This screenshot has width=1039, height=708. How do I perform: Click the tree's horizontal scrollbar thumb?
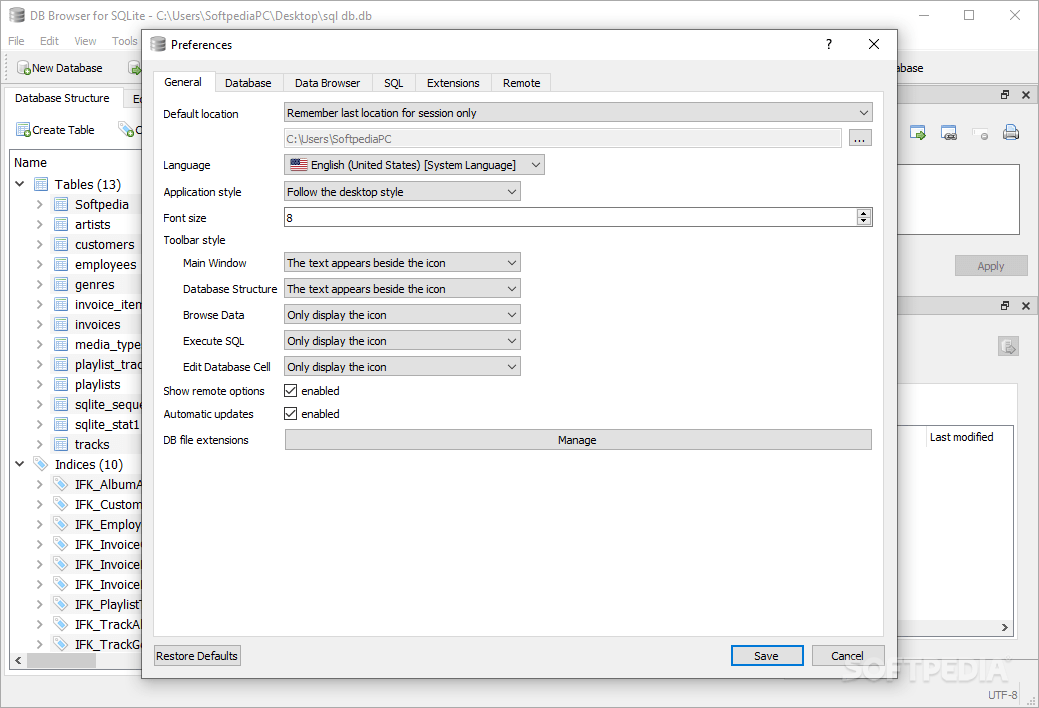[62, 660]
